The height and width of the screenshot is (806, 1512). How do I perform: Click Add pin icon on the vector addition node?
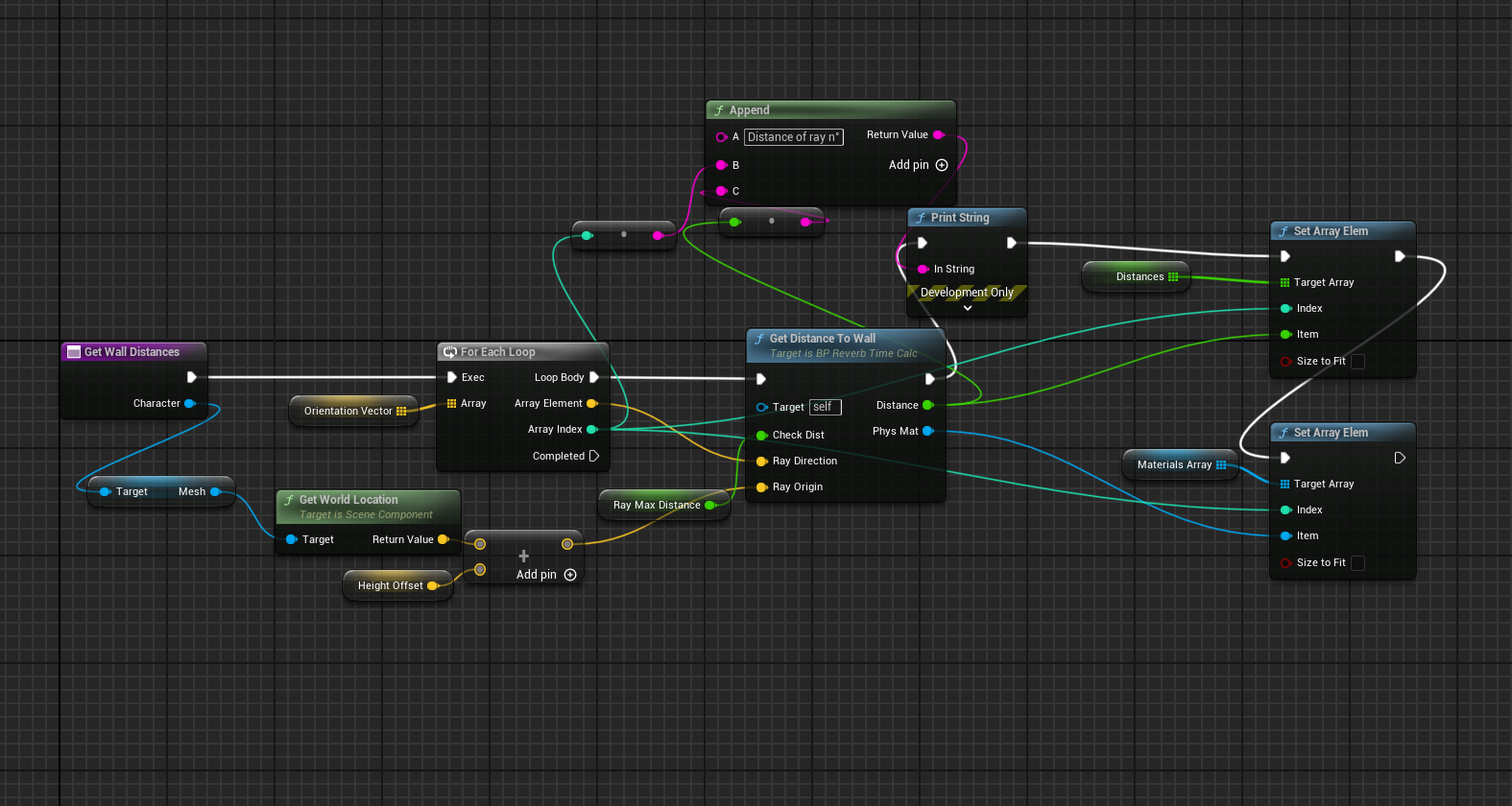[x=570, y=575]
